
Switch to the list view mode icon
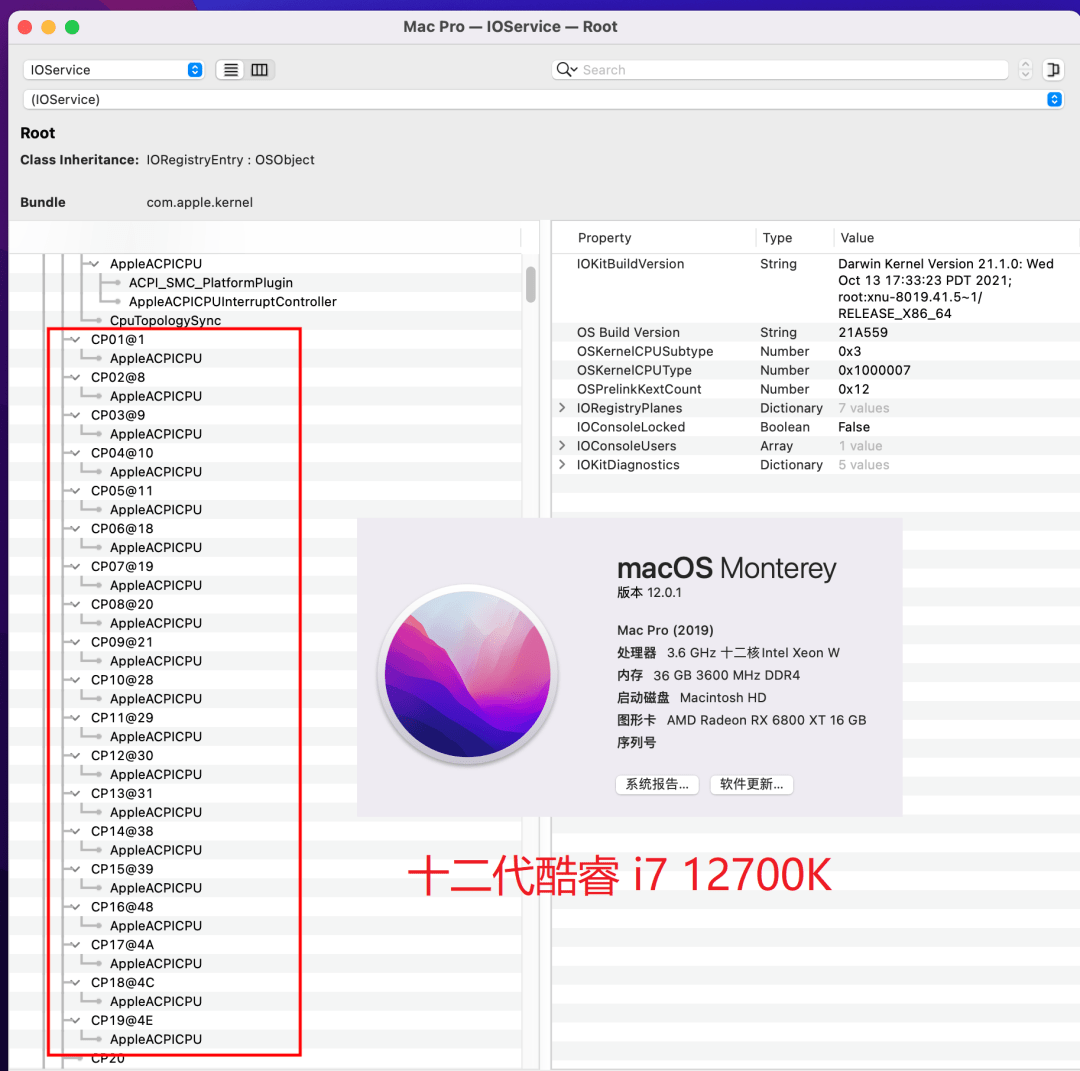click(231, 70)
